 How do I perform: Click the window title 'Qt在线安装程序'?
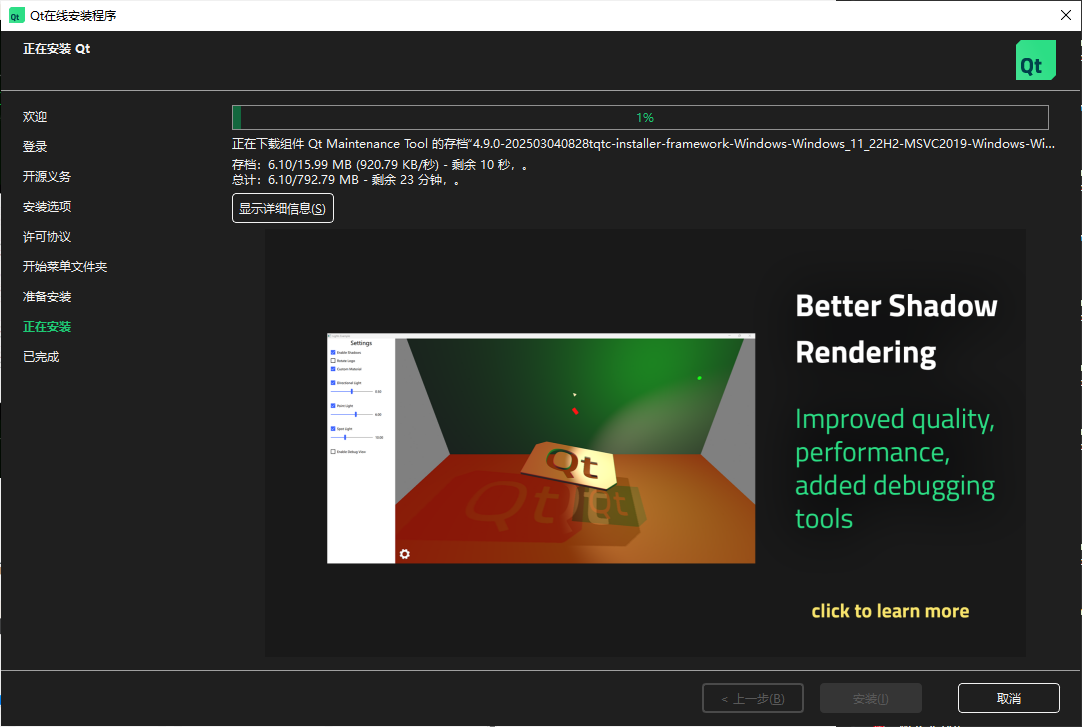click(73, 16)
